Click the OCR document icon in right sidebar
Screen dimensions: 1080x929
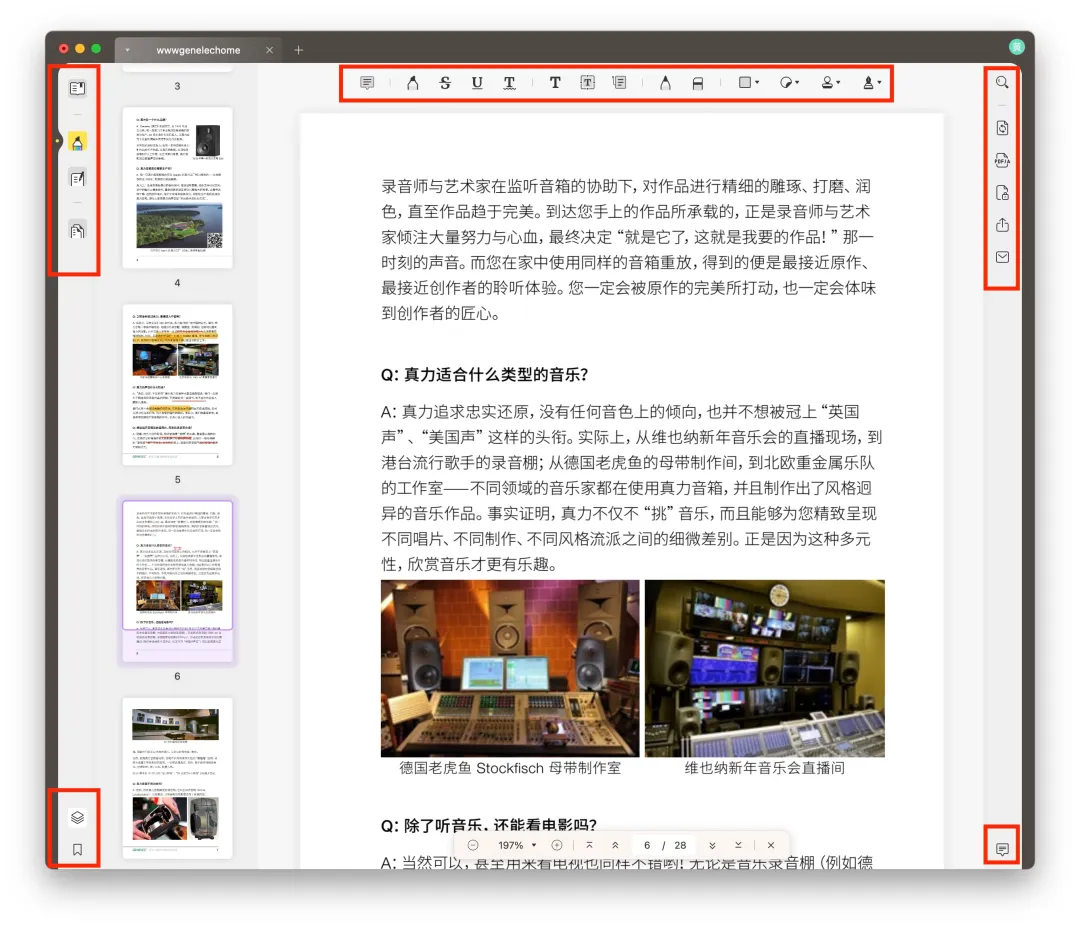click(1002, 127)
